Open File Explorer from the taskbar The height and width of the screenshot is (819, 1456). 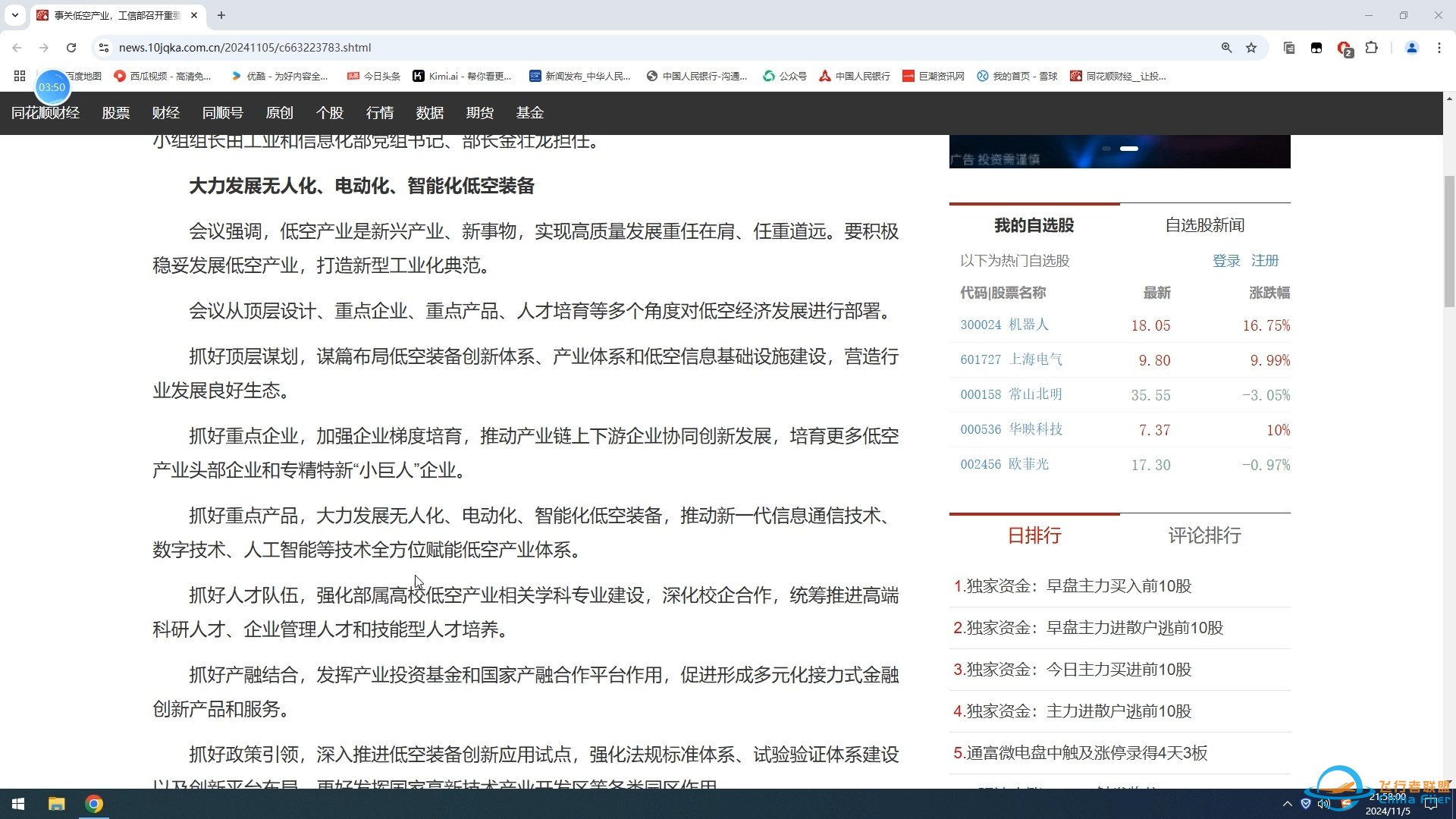pos(57,804)
